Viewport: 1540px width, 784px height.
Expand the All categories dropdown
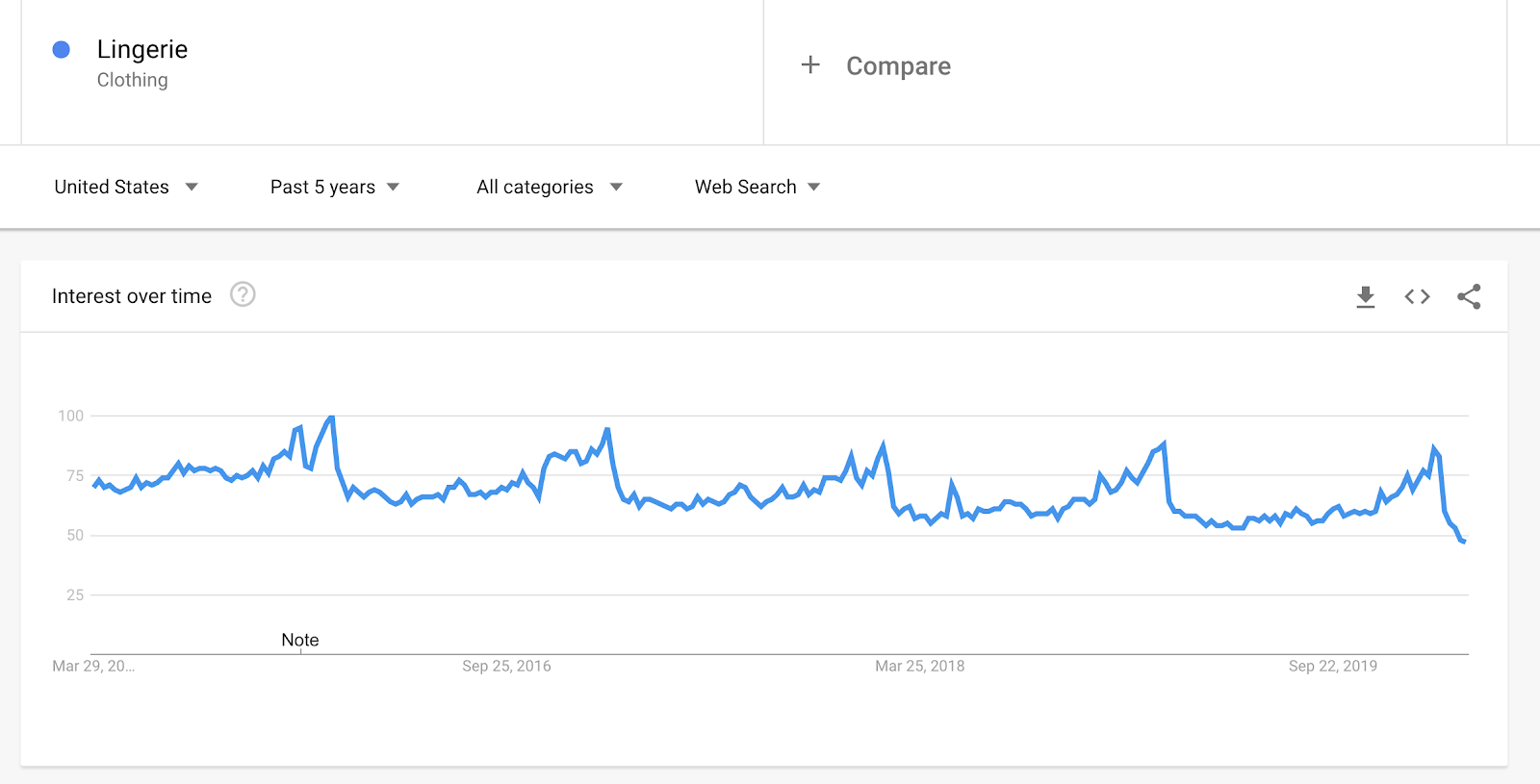[550, 187]
